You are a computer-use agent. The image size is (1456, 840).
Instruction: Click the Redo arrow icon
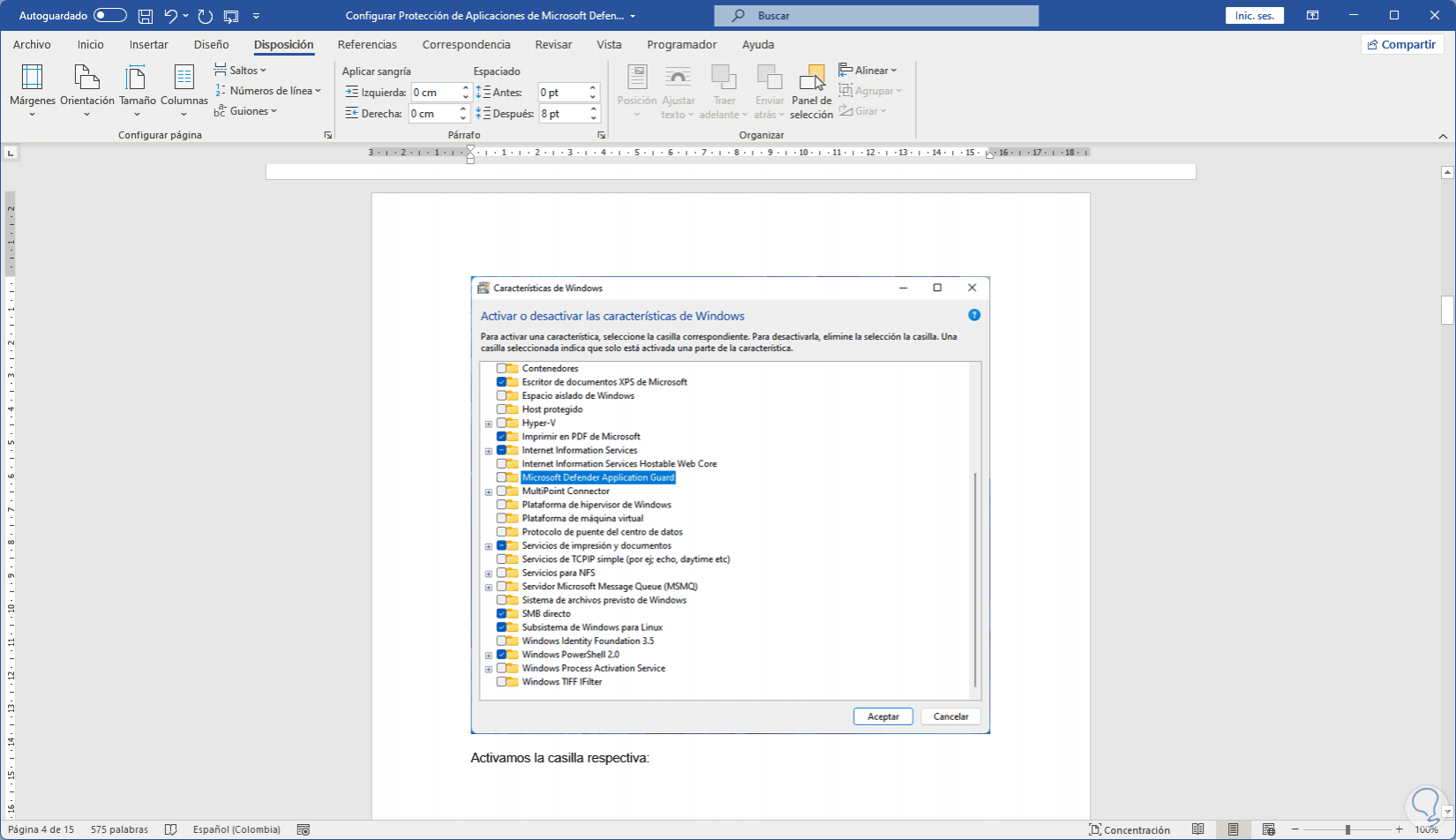tap(206, 16)
